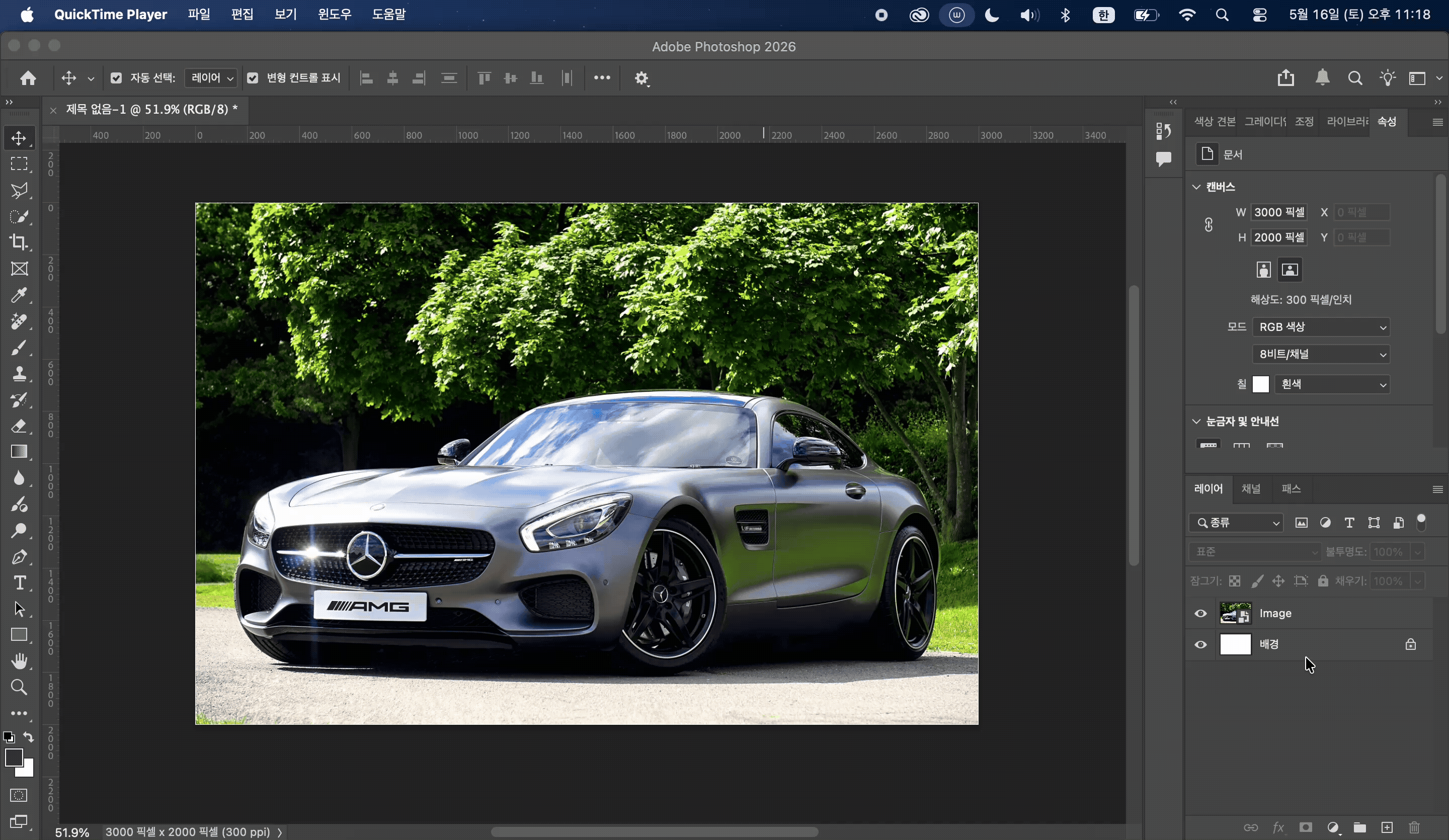This screenshot has height=840, width=1449.
Task: Hide the 배경 layer
Action: pos(1200,644)
